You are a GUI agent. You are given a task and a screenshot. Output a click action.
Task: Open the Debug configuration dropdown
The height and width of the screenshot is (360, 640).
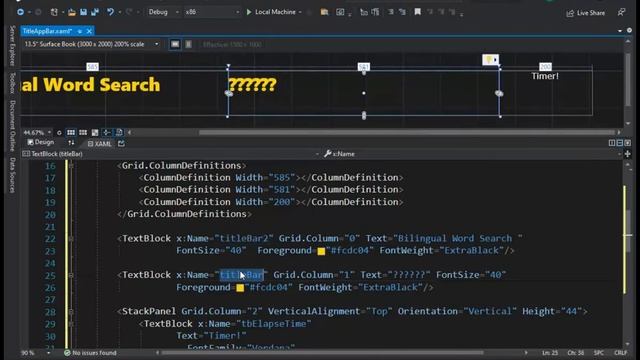pos(164,12)
